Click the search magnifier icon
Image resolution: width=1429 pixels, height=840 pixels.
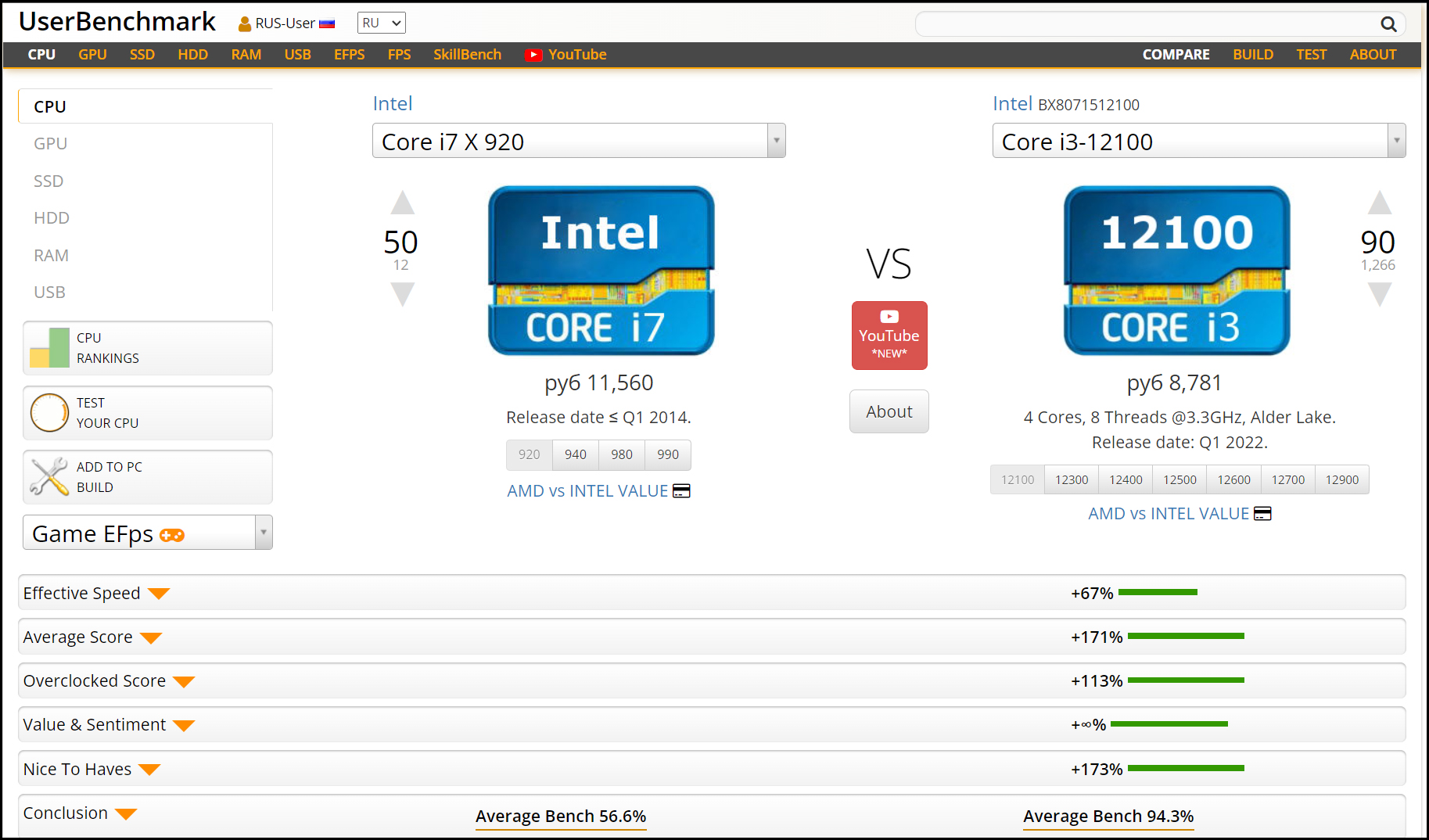1388,24
